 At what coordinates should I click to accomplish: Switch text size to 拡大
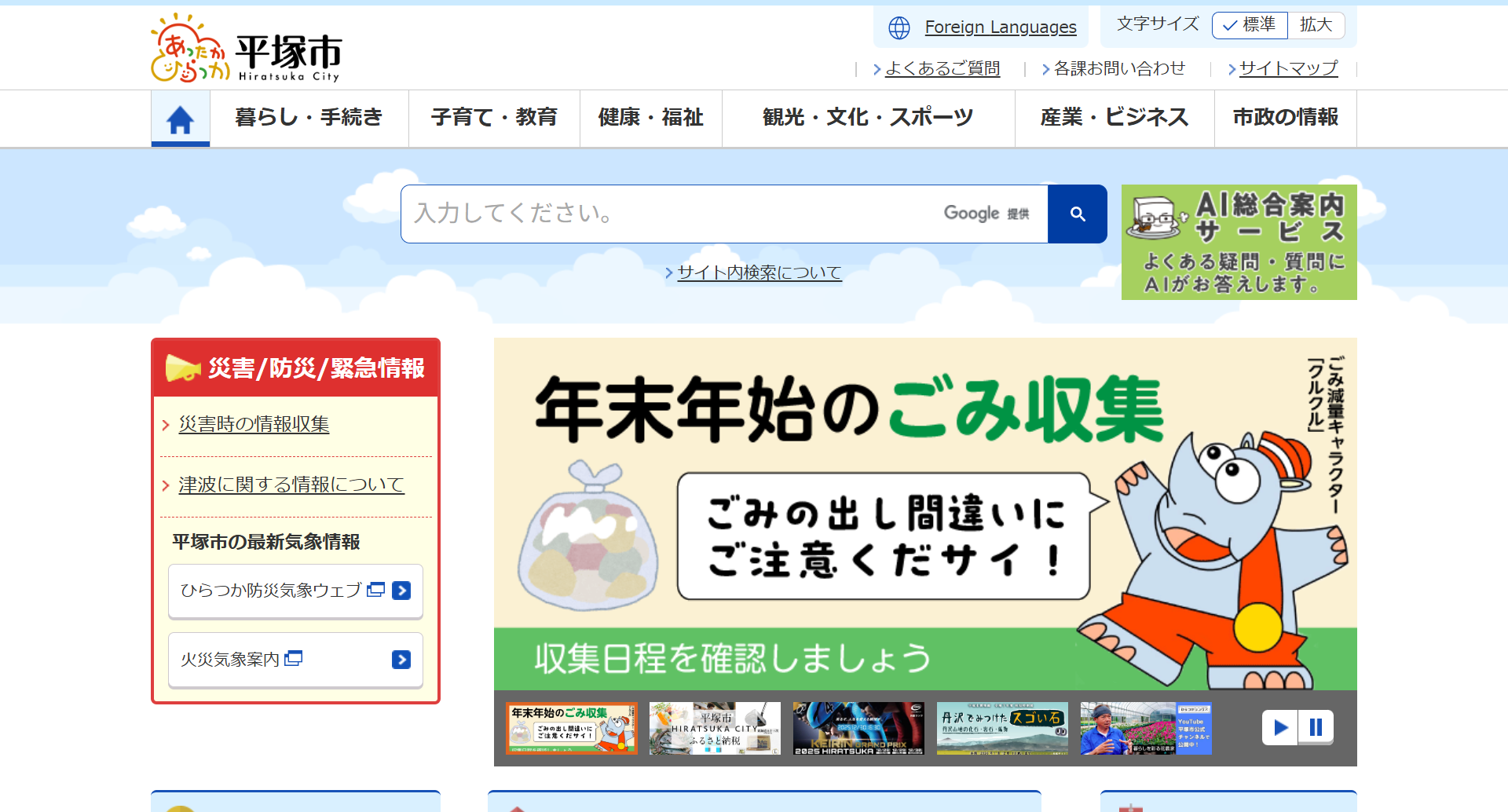point(1316,25)
